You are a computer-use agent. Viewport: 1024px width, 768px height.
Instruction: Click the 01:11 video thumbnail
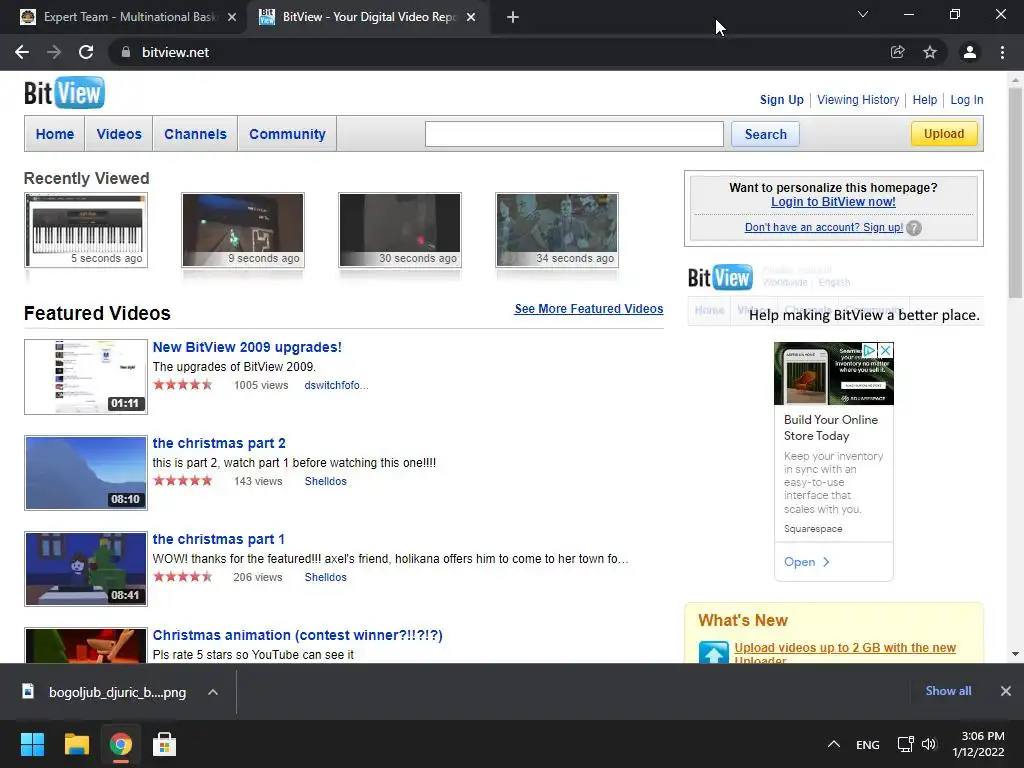tap(86, 377)
